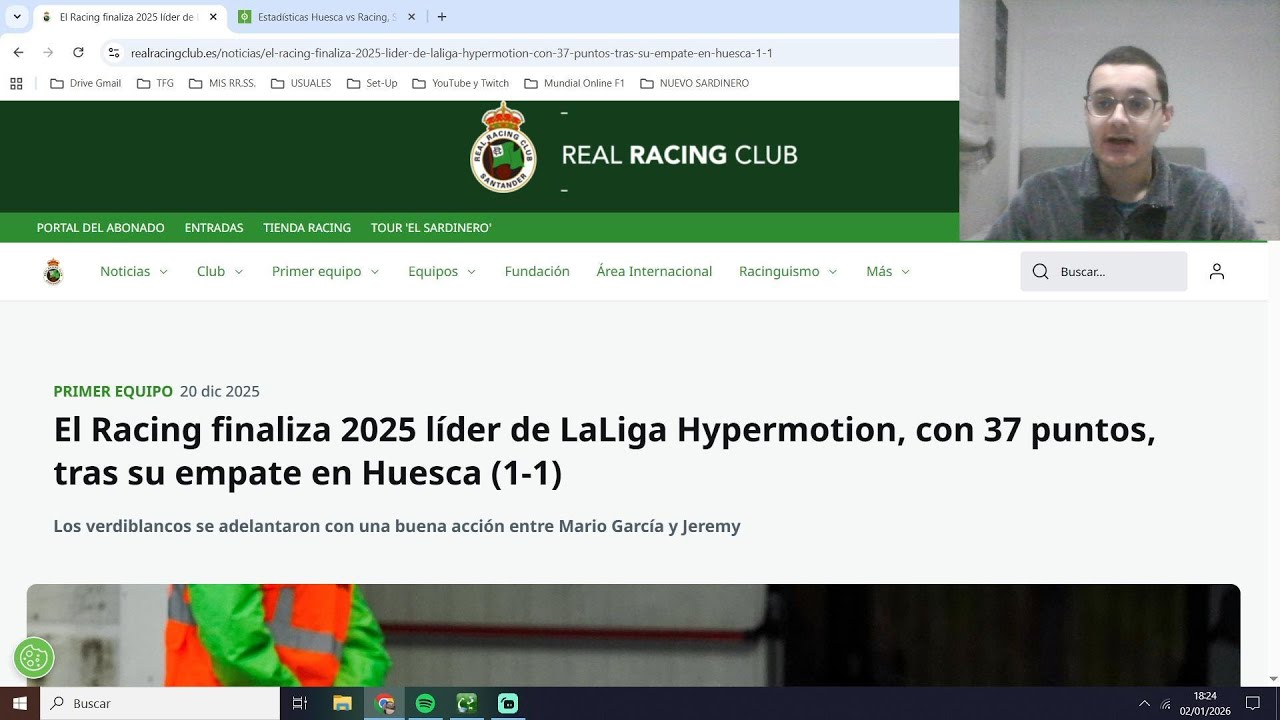The height and width of the screenshot is (720, 1280).
Task: Switch to the Estadísticas Huesca vs Racing tab
Action: pos(326,17)
